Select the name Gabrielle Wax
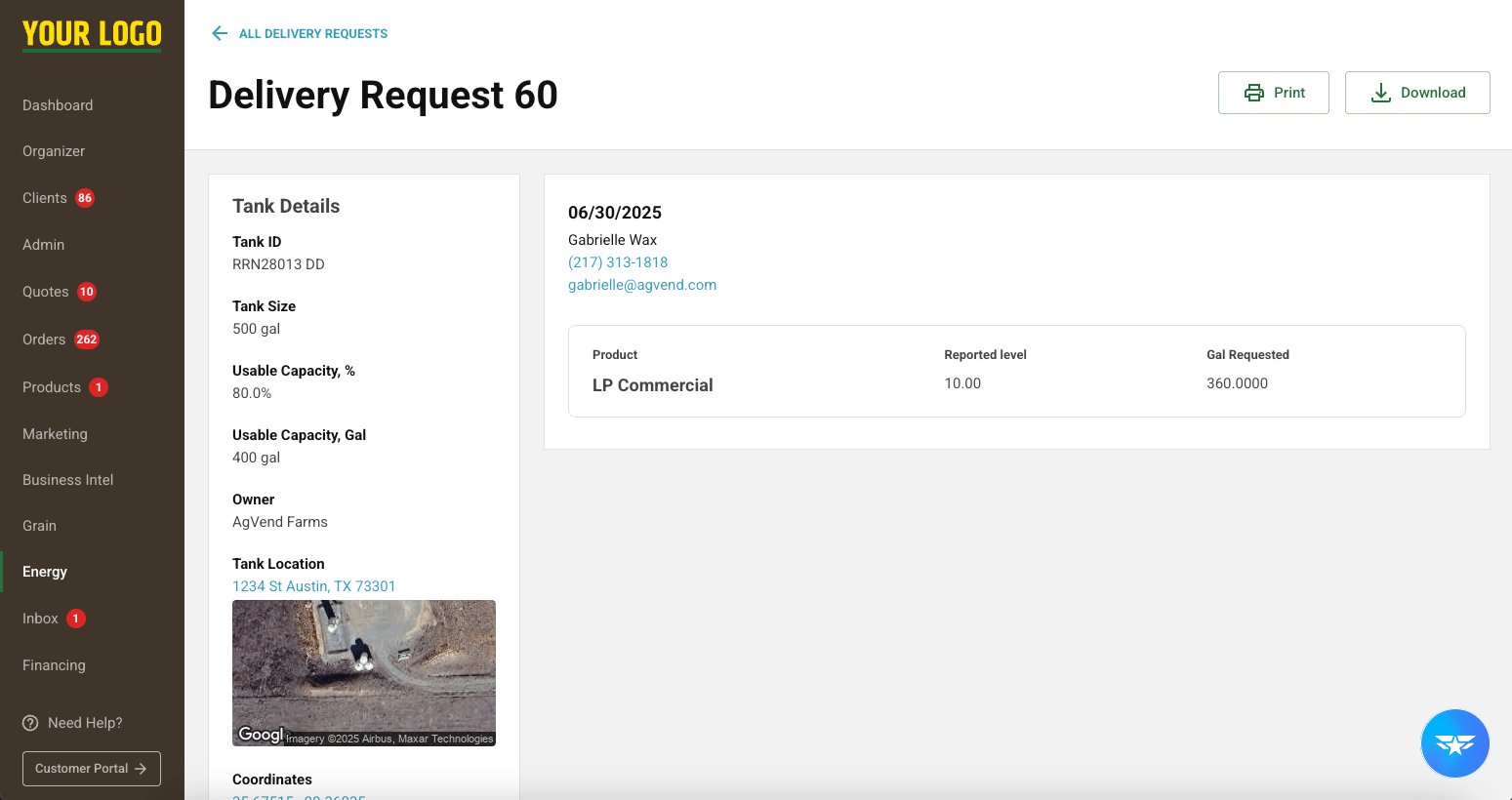Screen dimensions: 1512x800 612,240
